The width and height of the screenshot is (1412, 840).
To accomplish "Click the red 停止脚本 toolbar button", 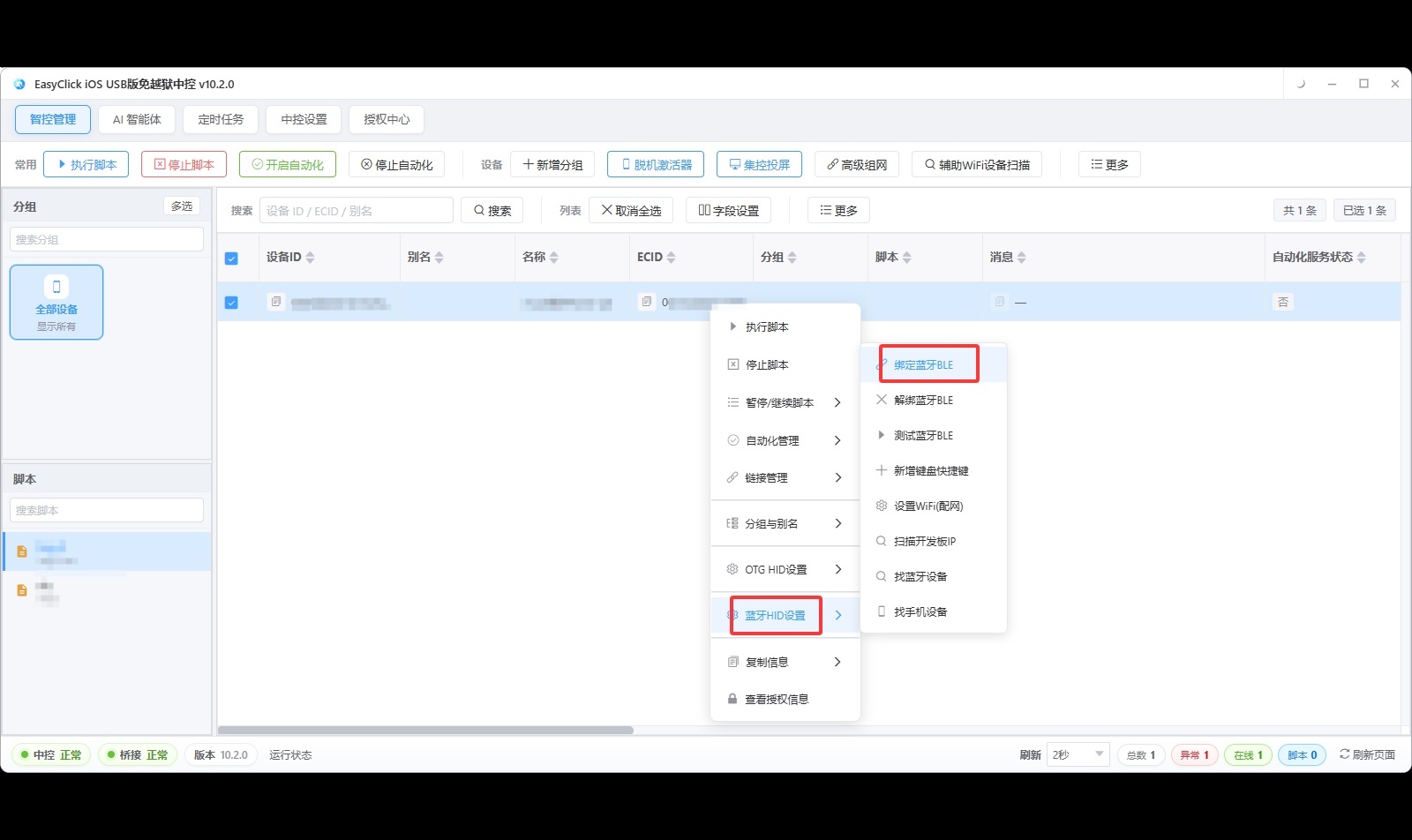I will [x=184, y=164].
